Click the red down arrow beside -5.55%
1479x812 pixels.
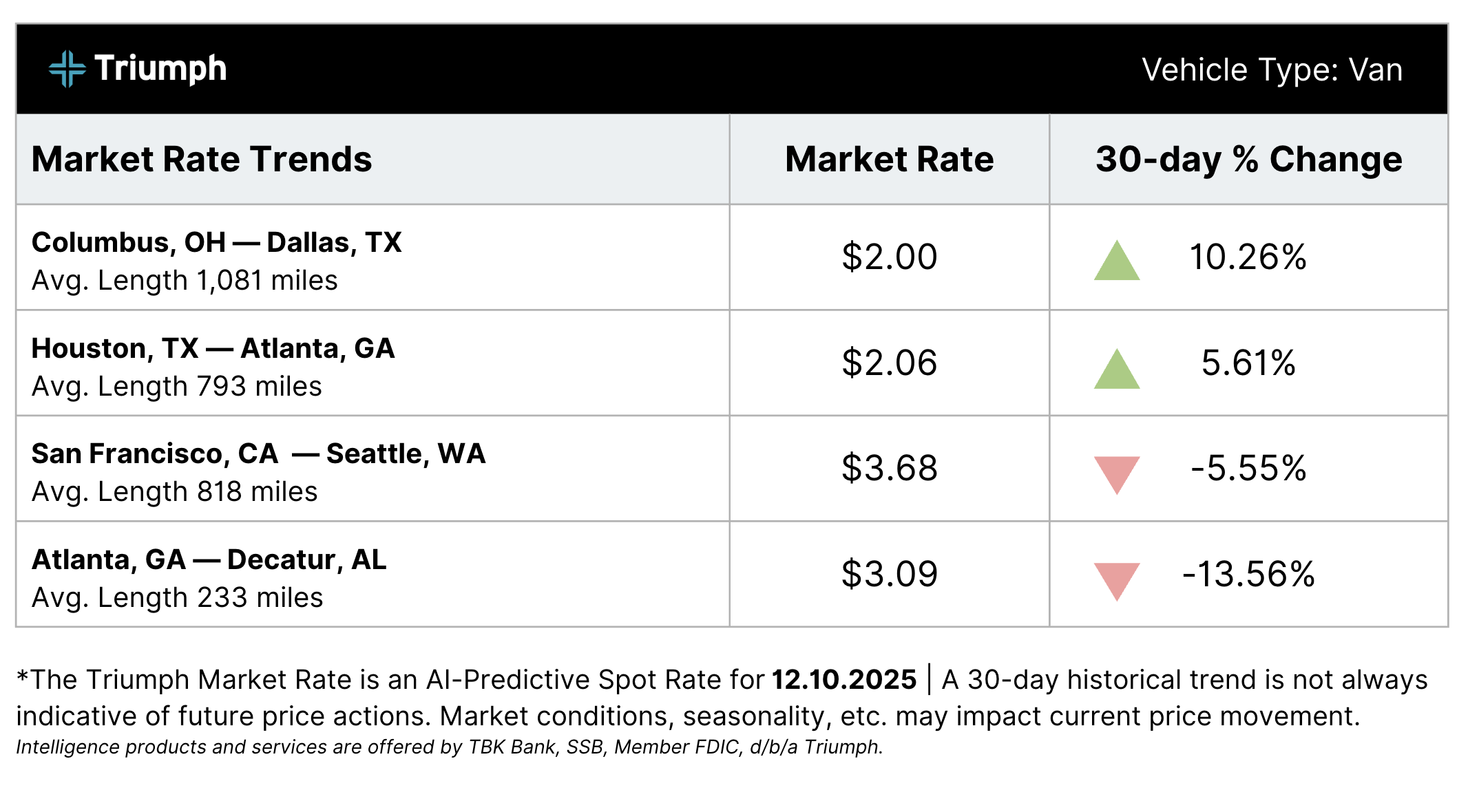[x=1116, y=474]
